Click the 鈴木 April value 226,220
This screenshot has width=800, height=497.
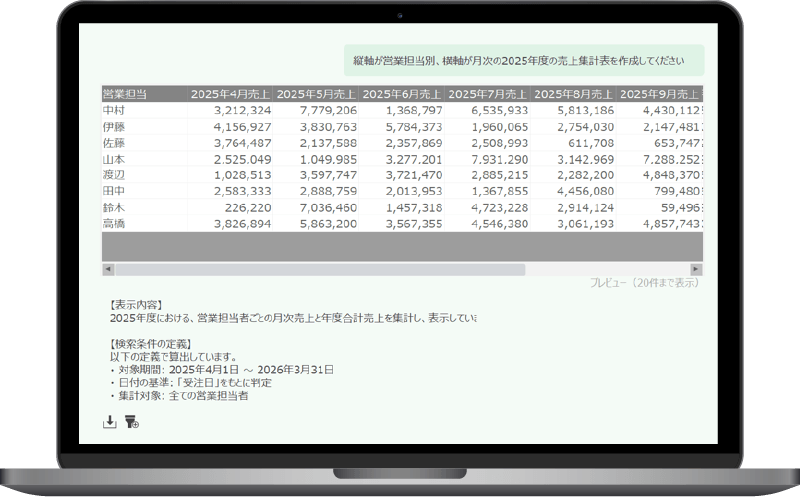click(230, 208)
